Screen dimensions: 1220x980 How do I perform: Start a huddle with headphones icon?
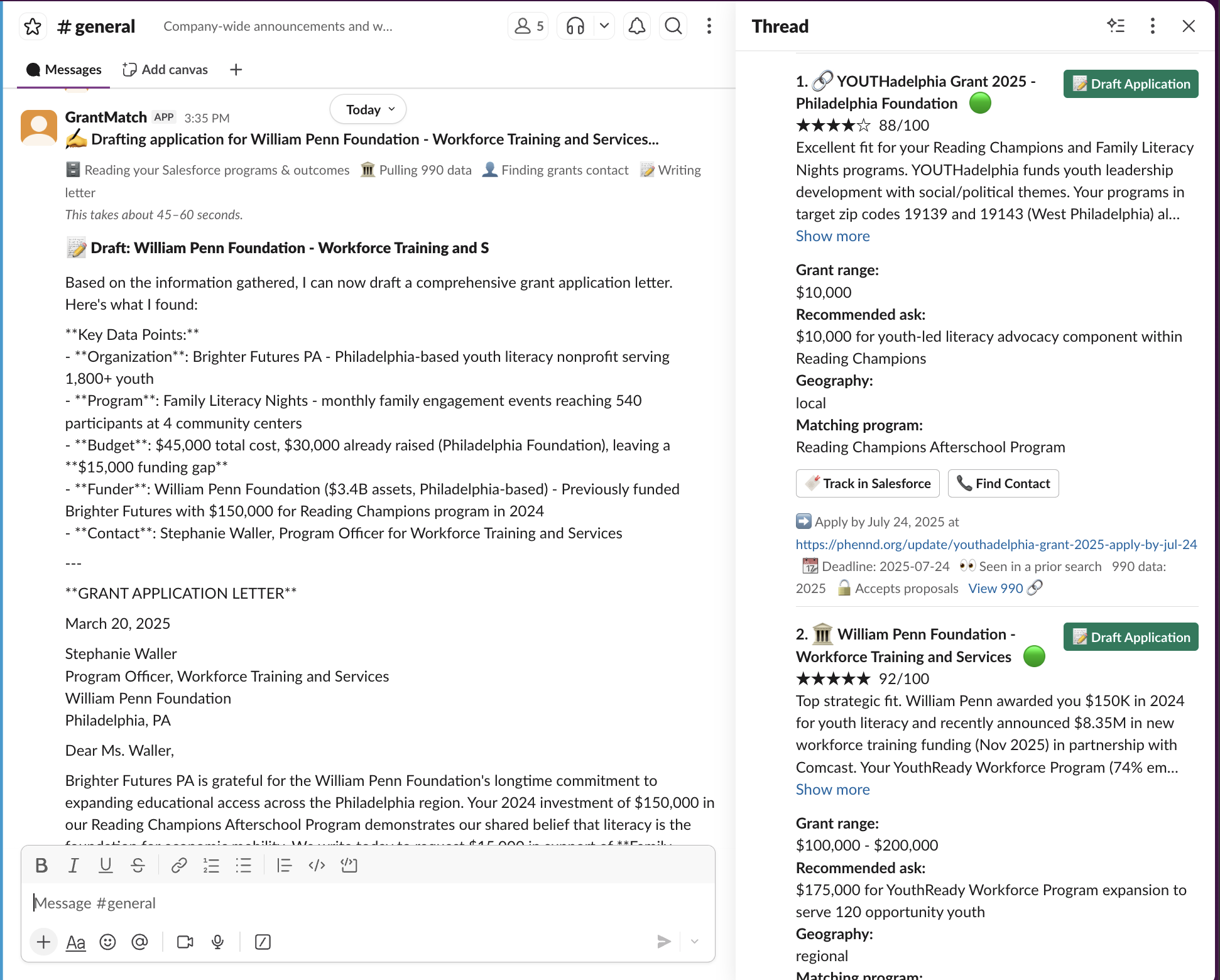[575, 26]
